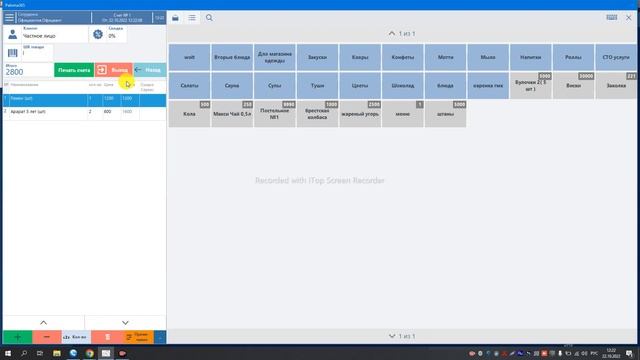Switch to list view icon
The width and height of the screenshot is (640, 360).
click(192, 18)
